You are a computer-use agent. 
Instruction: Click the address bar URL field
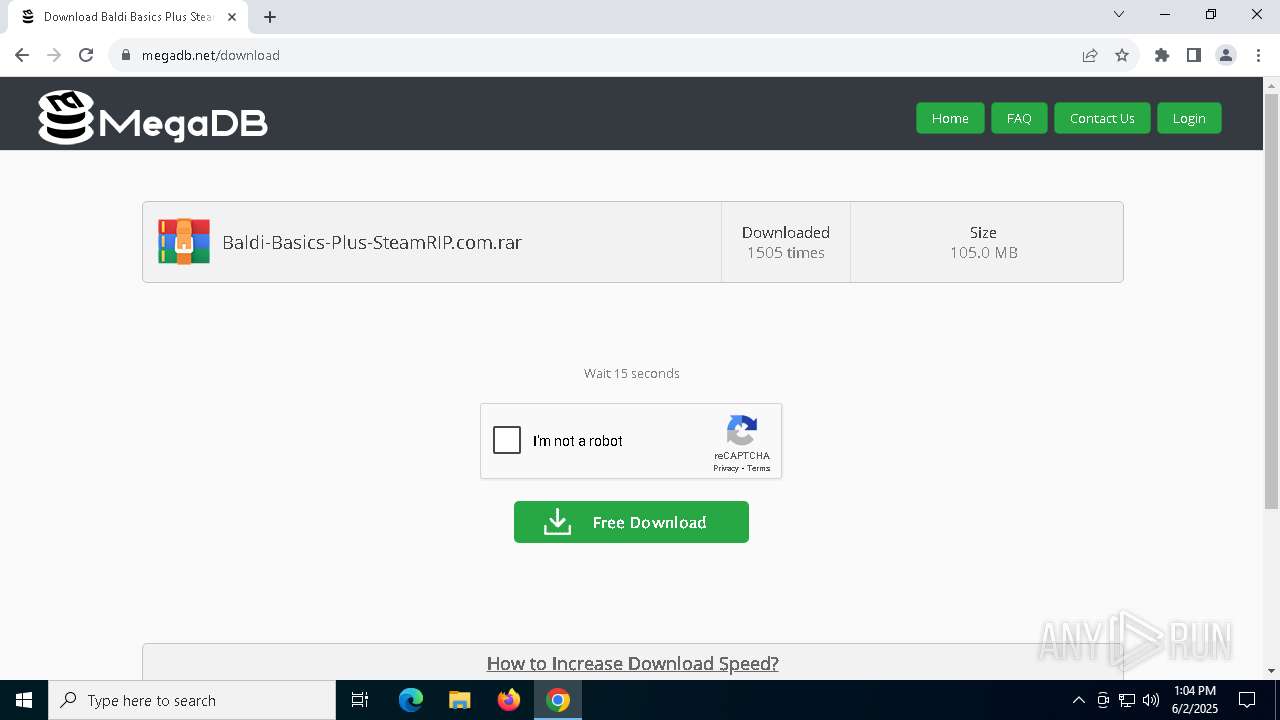[600, 55]
